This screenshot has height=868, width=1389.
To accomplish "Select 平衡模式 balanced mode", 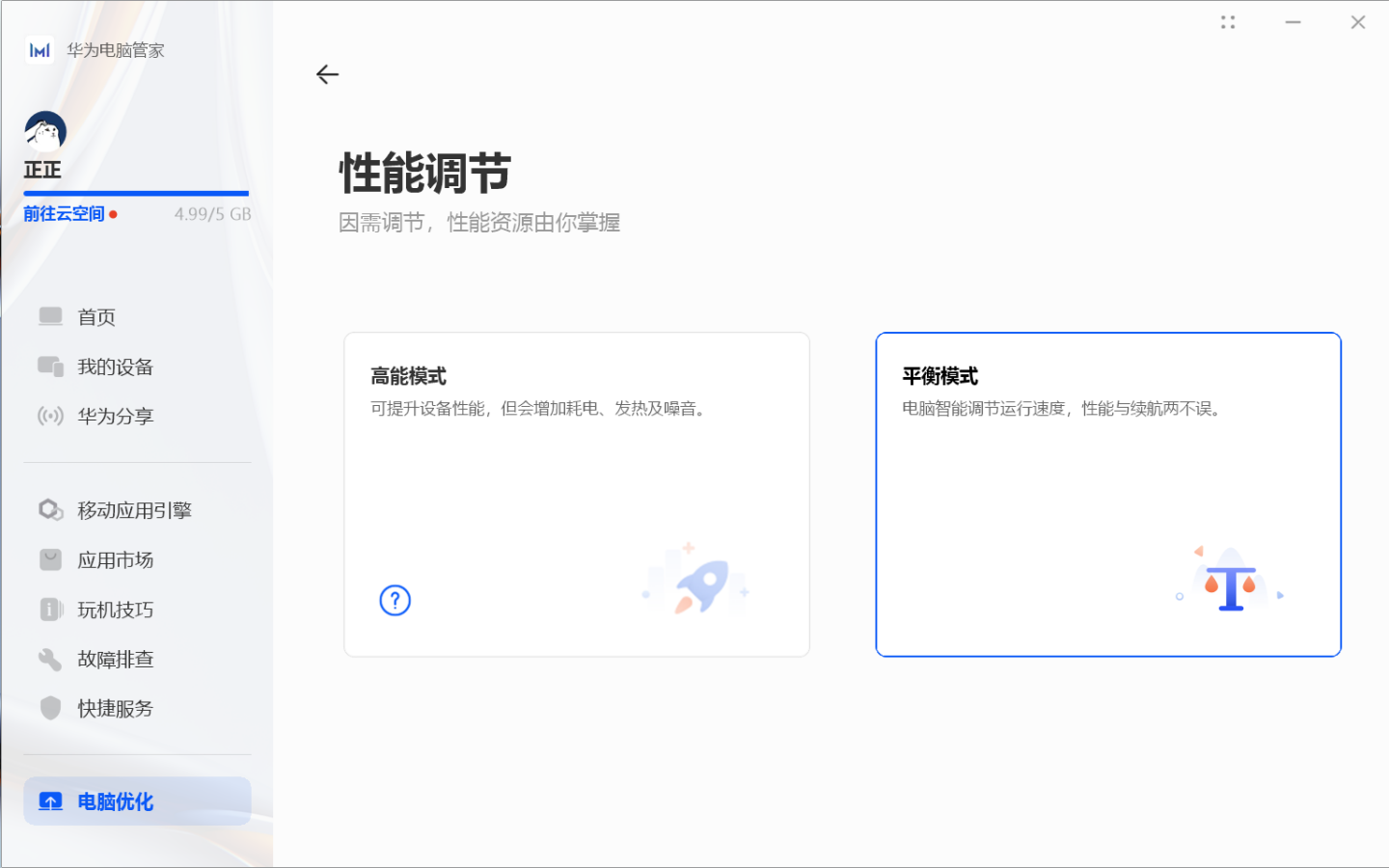I will click(1107, 494).
